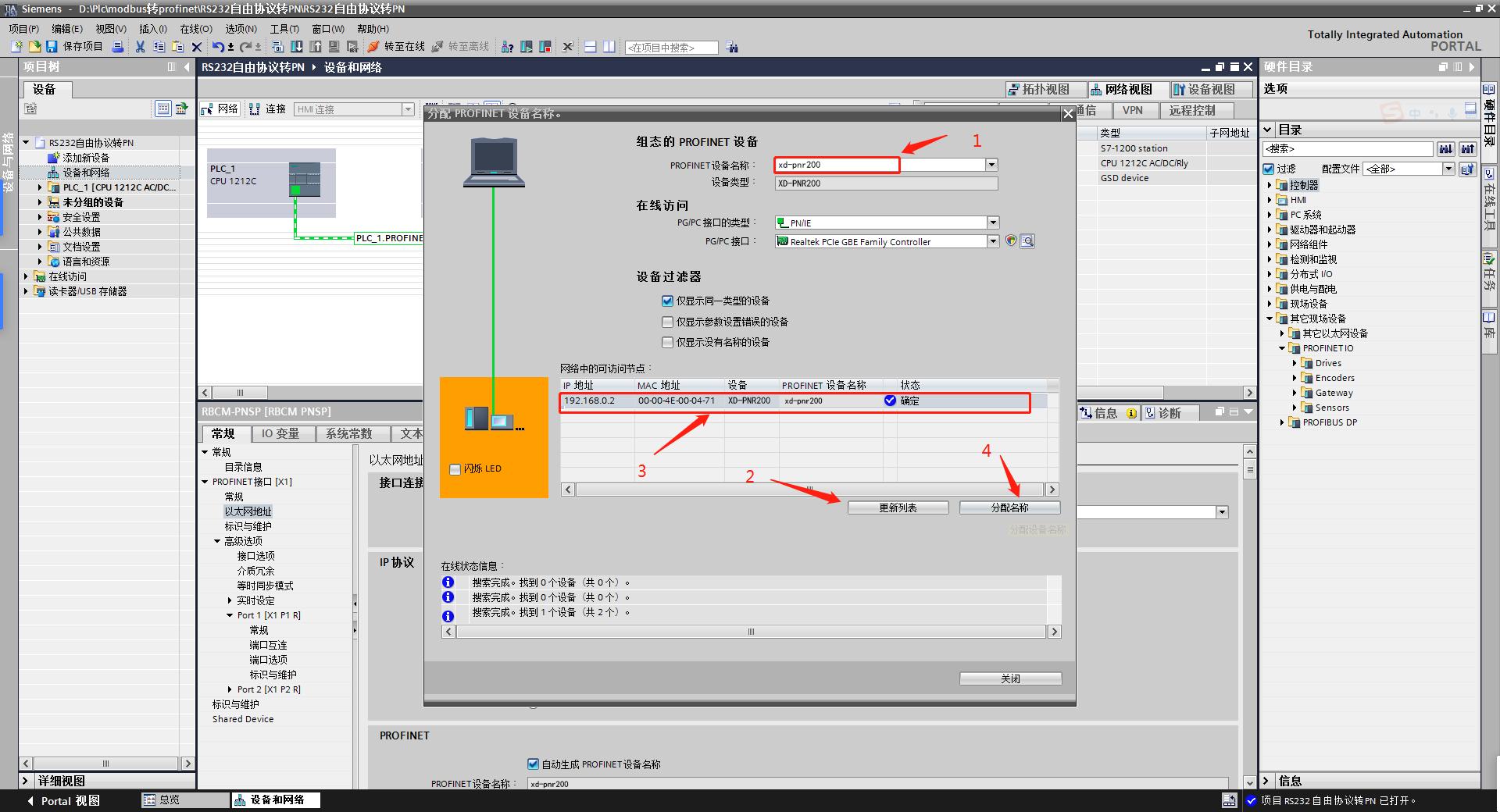The height and width of the screenshot is (812, 1500).
Task: Open the PG/PC接口的类型 dropdown
Action: point(993,223)
